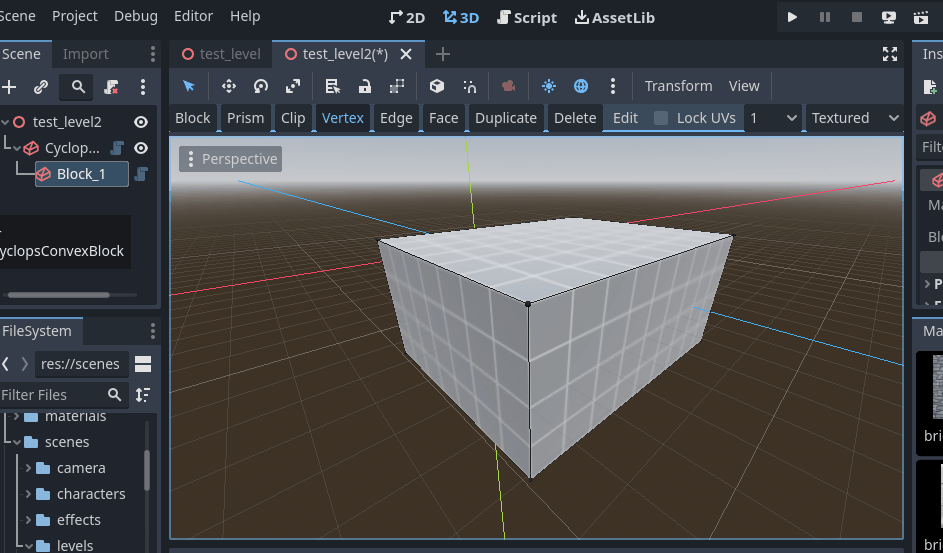
Task: Open the Debug menu
Action: click(x=136, y=16)
